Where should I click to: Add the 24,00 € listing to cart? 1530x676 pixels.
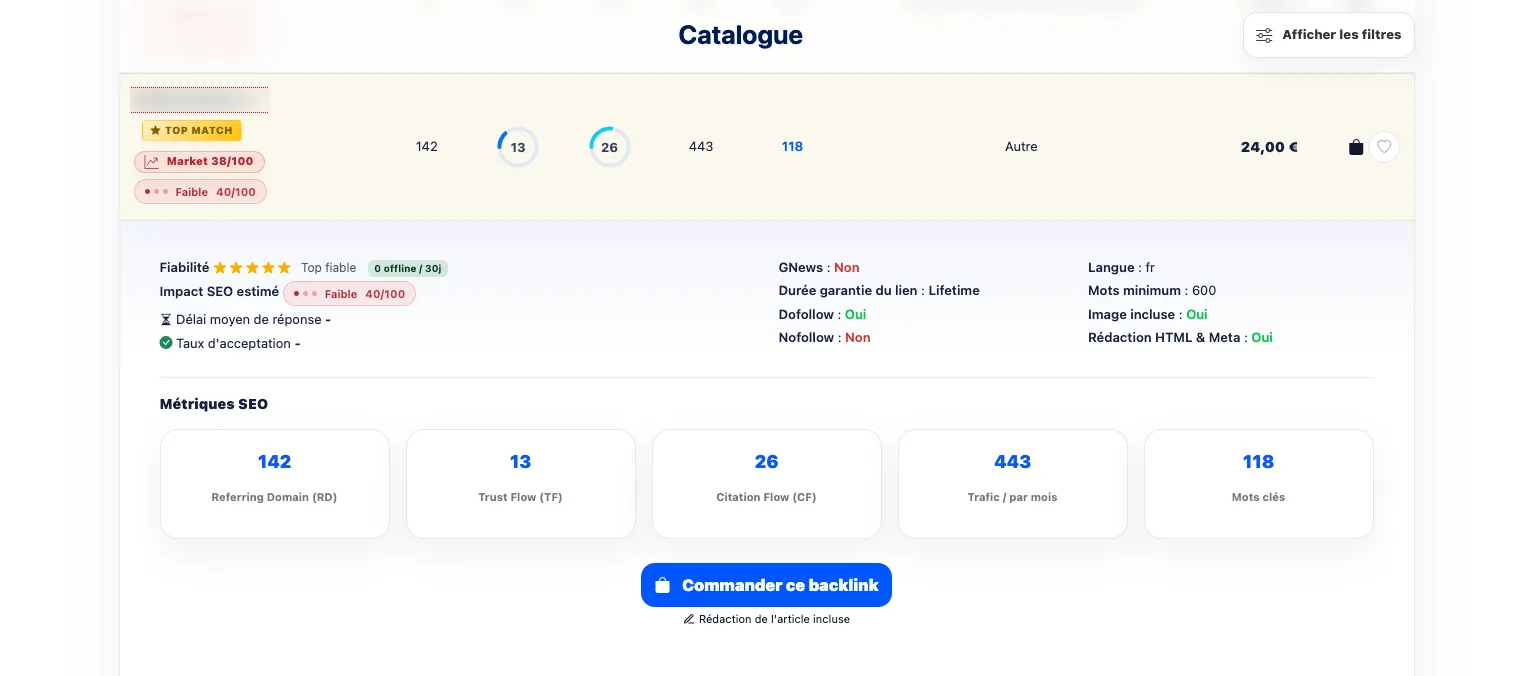(x=1356, y=147)
